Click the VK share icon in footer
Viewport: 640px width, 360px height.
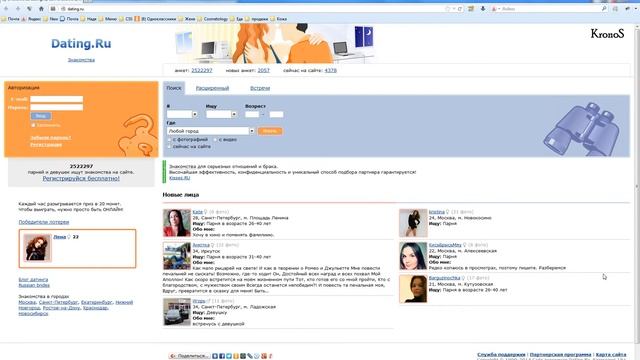[x=215, y=356]
